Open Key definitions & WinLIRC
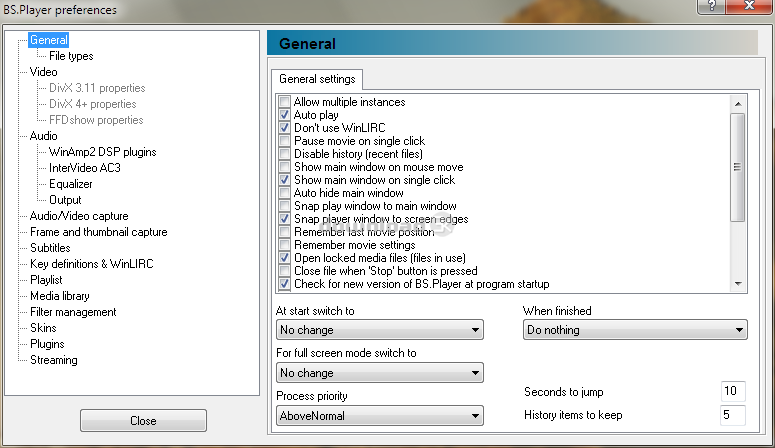The image size is (775, 448). coord(91,264)
